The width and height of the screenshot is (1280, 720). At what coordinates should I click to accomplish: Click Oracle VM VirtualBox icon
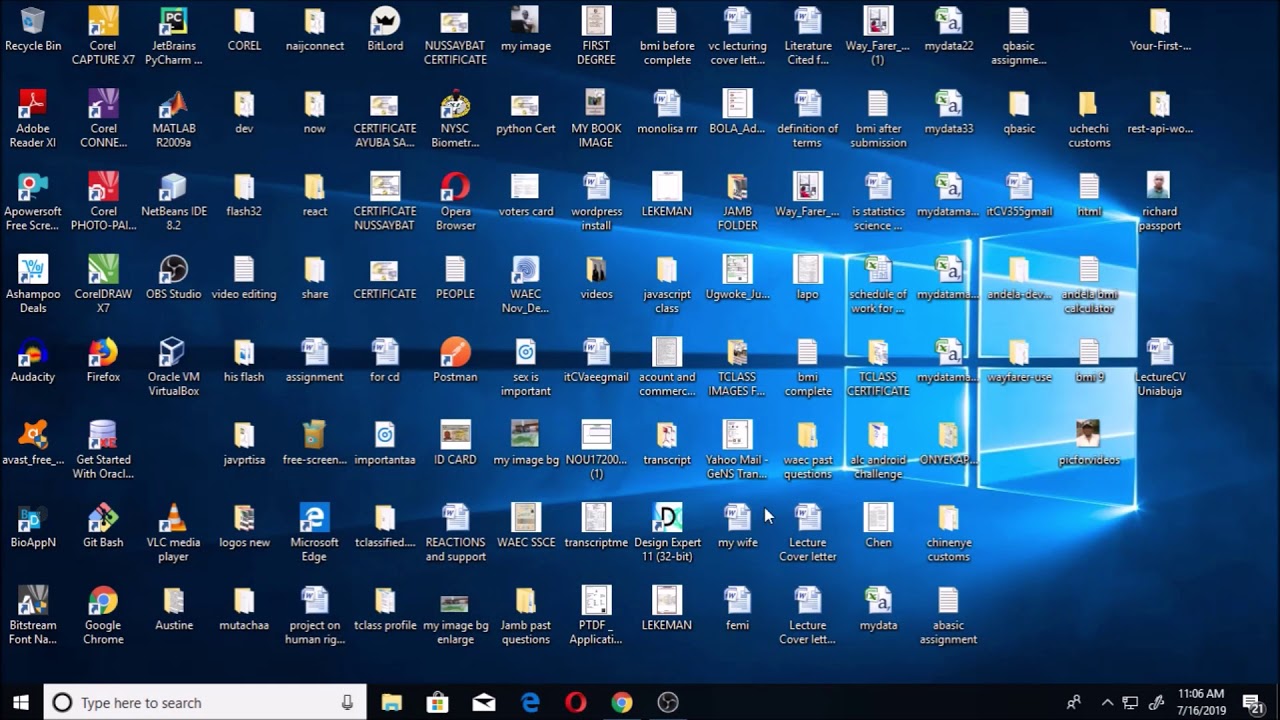point(173,368)
